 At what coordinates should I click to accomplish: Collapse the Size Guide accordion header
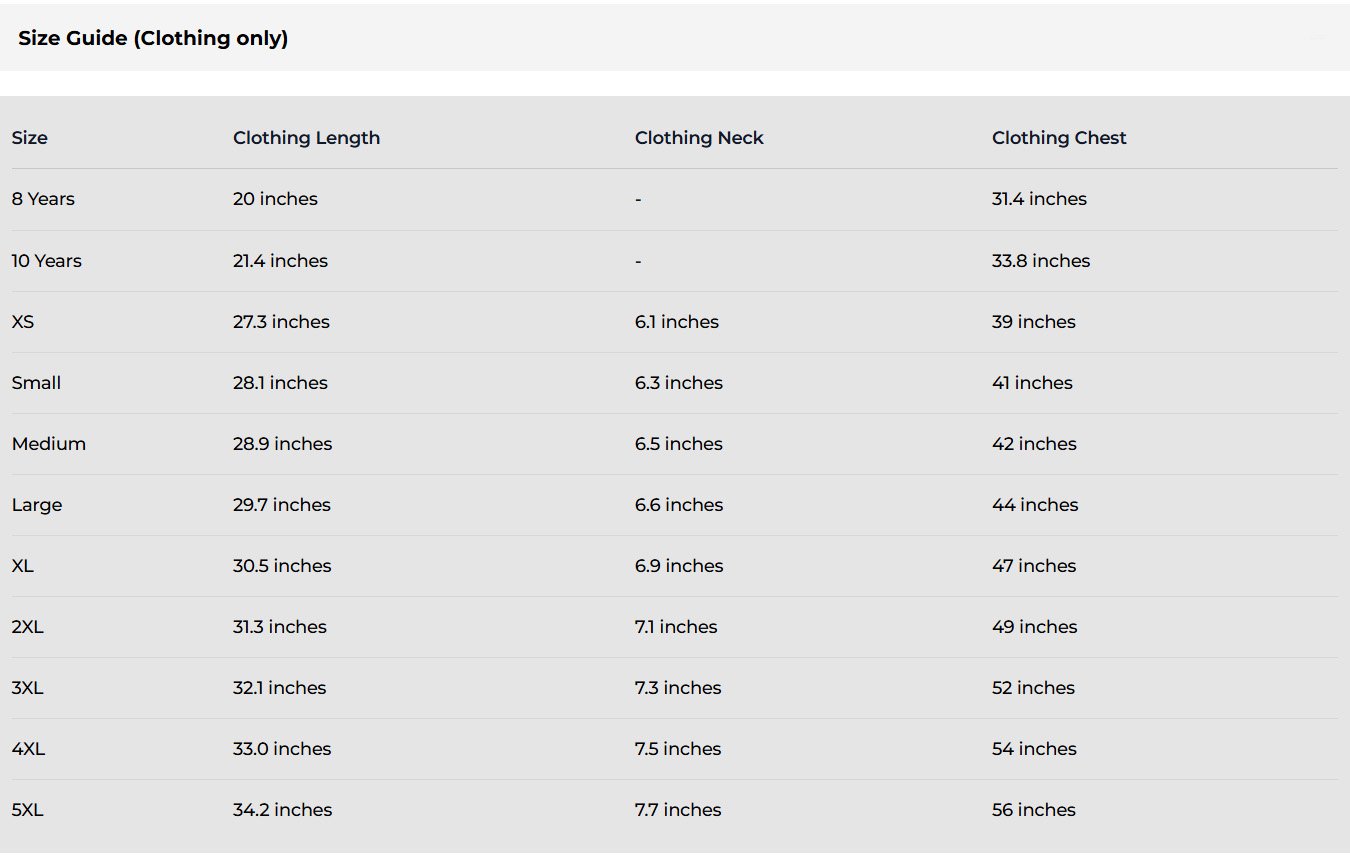[153, 38]
